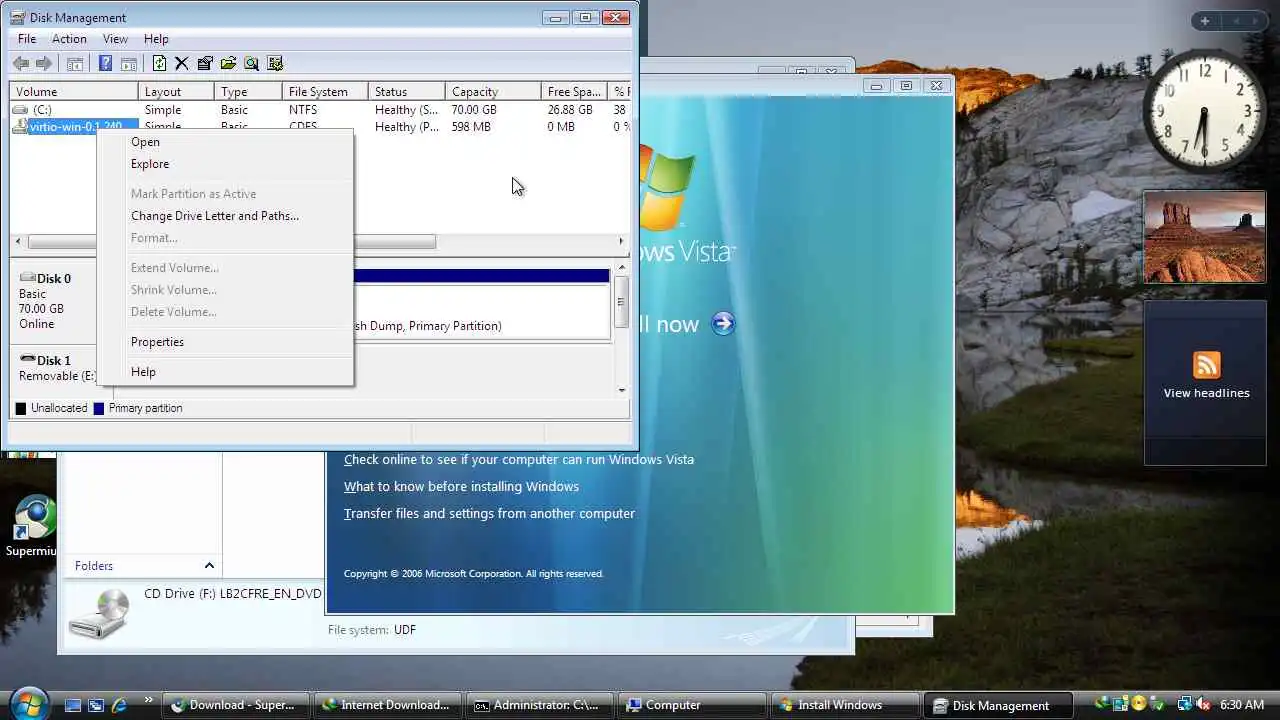The image size is (1280, 720).
Task: Toggle Show/Hide Action Pane toolbar icon
Action: click(x=128, y=63)
